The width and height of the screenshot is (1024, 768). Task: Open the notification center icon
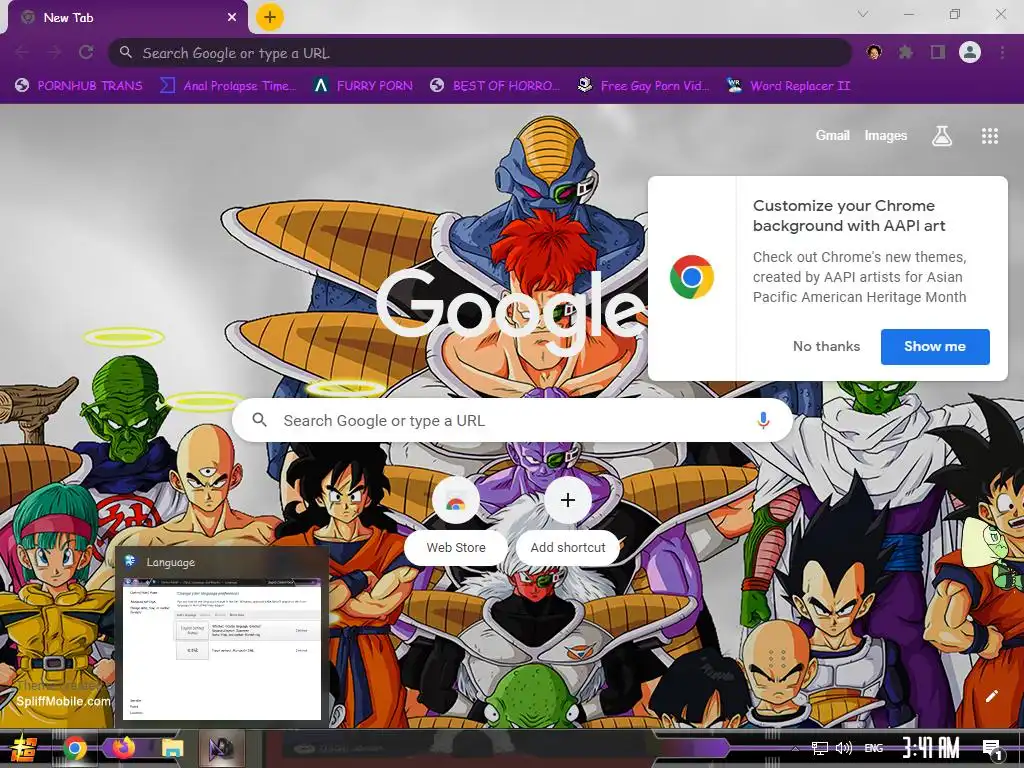(x=992, y=750)
